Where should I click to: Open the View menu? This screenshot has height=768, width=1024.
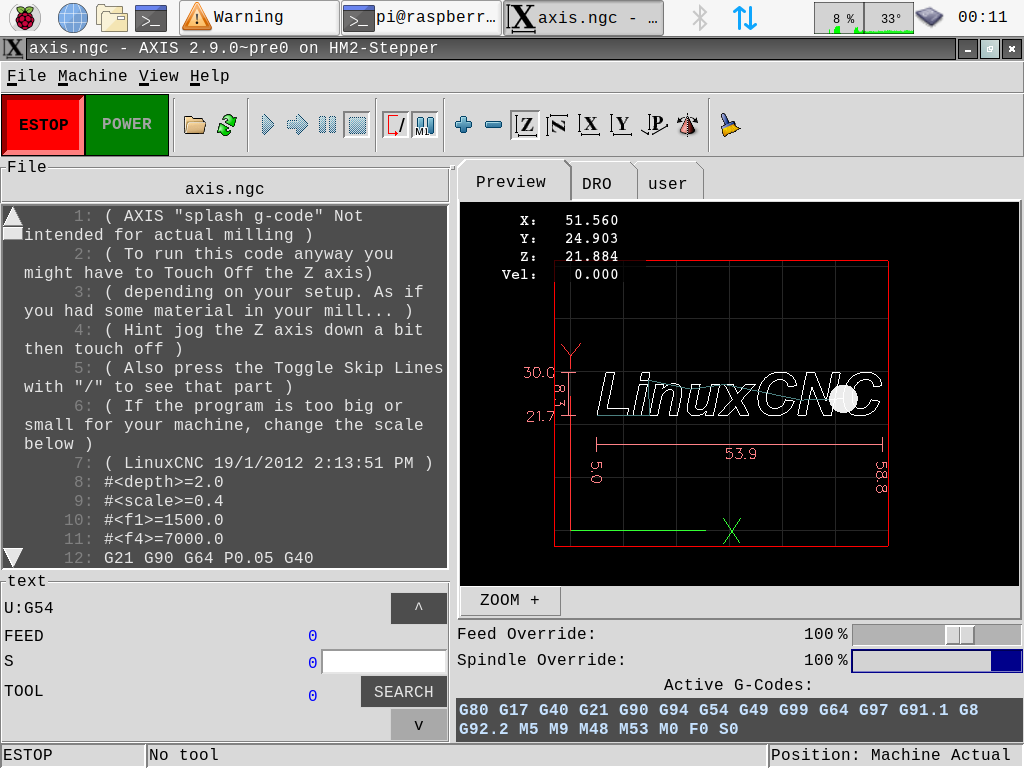[x=158, y=76]
